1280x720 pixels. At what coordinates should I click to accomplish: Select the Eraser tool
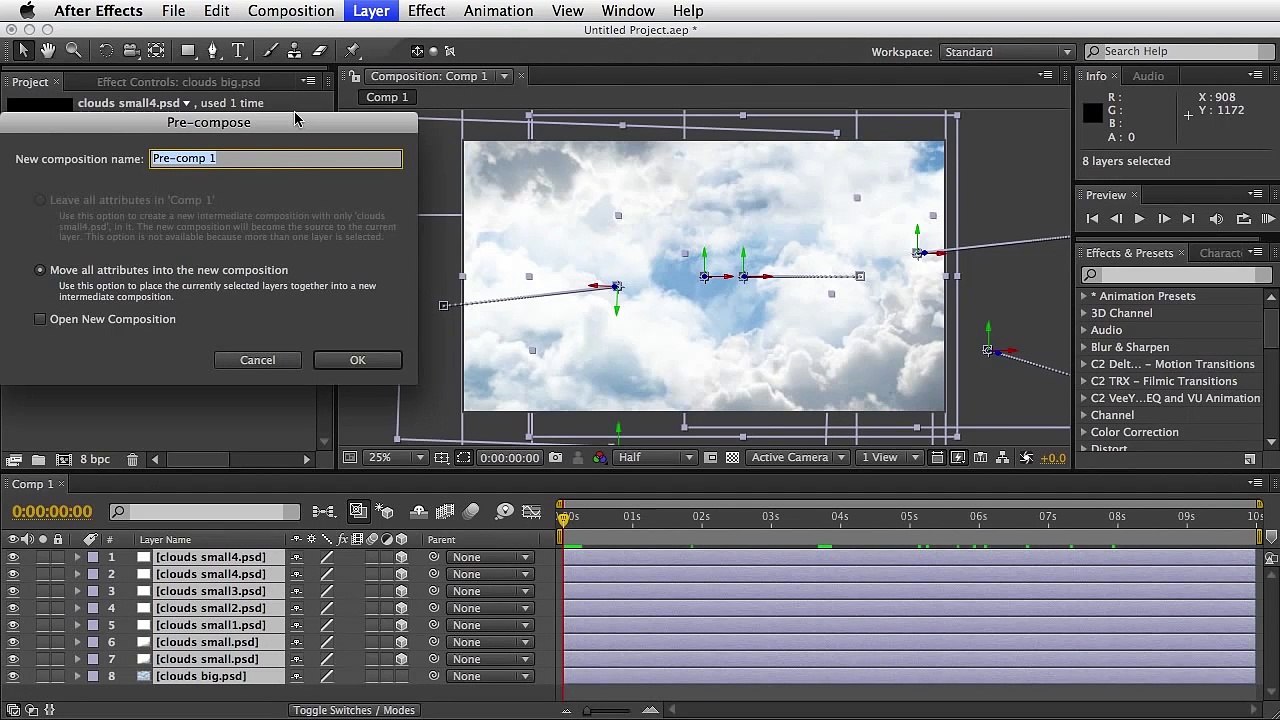[x=320, y=51]
